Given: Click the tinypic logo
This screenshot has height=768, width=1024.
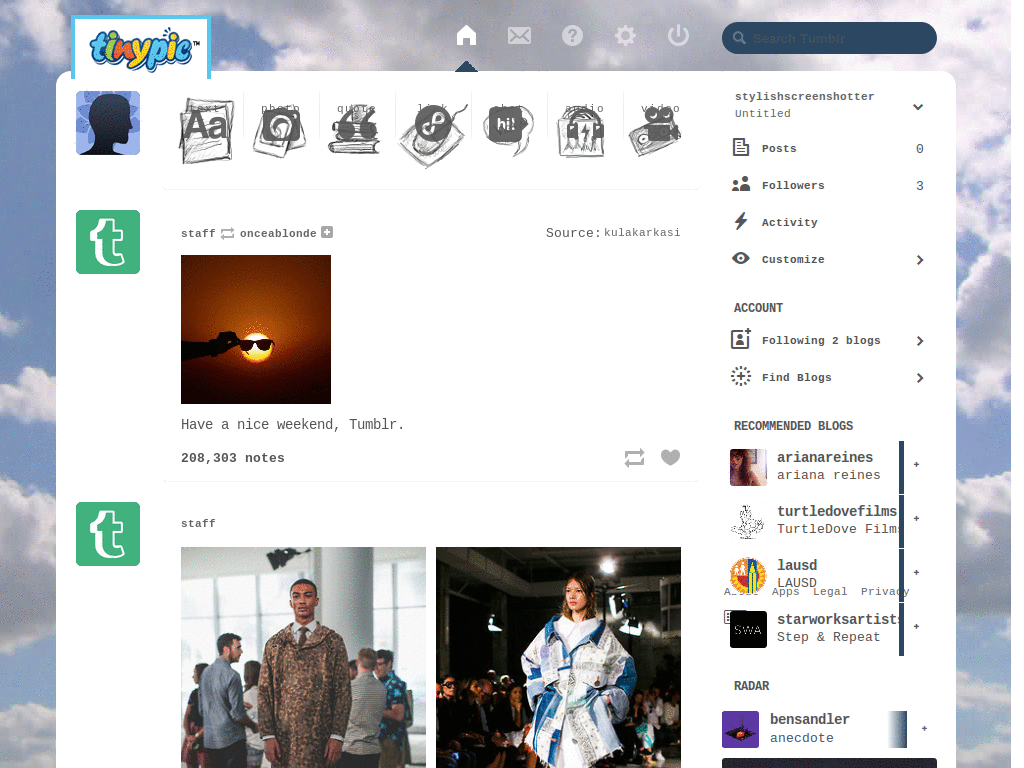Looking at the screenshot, I should (141, 48).
